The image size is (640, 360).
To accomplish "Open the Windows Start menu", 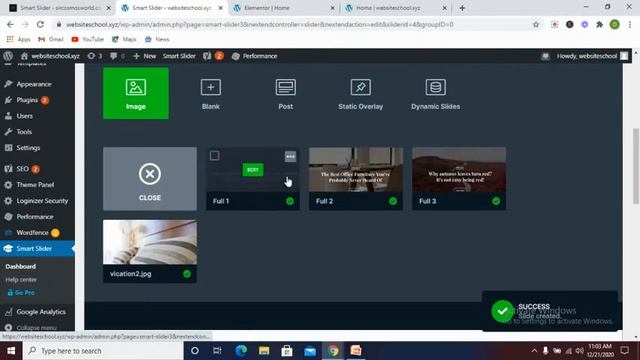I will click(11, 351).
